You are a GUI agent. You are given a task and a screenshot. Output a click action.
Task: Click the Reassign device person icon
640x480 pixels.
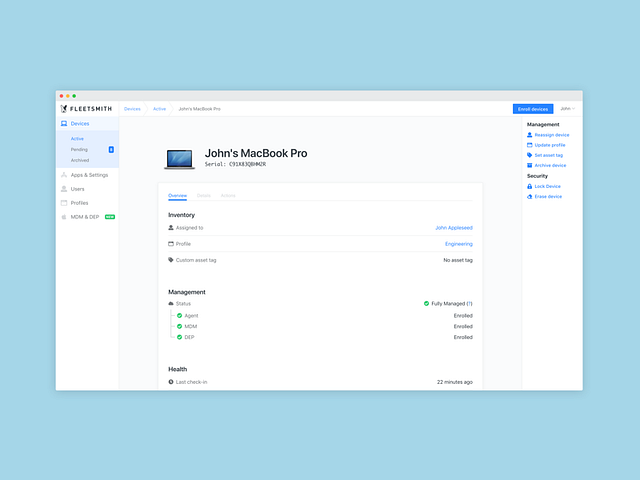pyautogui.click(x=530, y=135)
